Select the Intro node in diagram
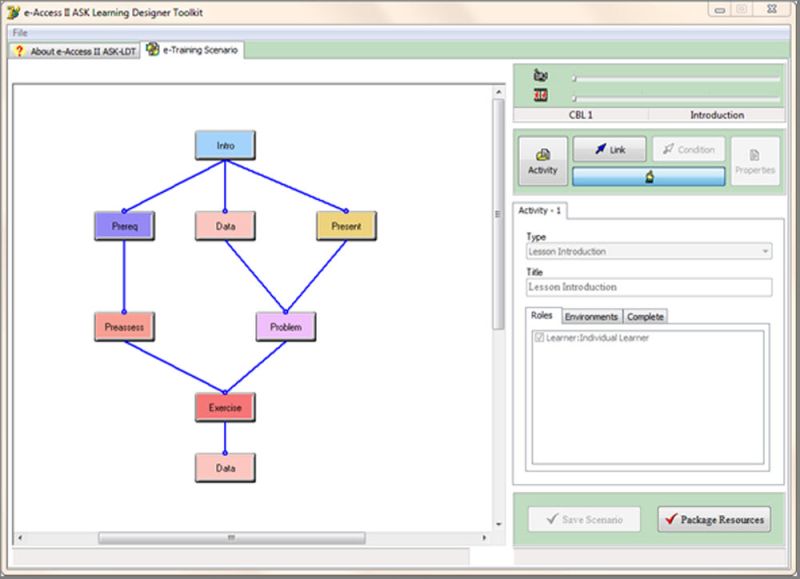This screenshot has height=579, width=800. tap(225, 145)
